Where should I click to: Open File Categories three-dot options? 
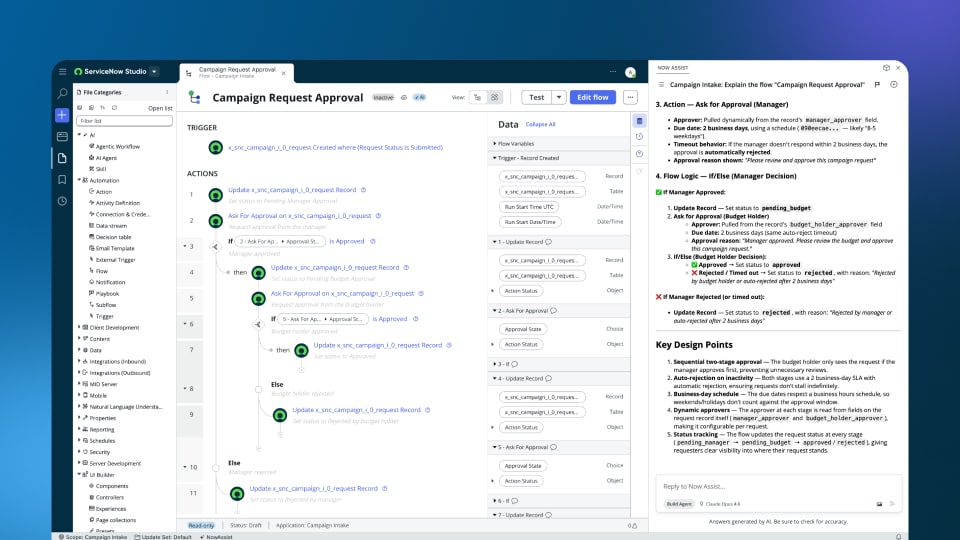click(167, 92)
